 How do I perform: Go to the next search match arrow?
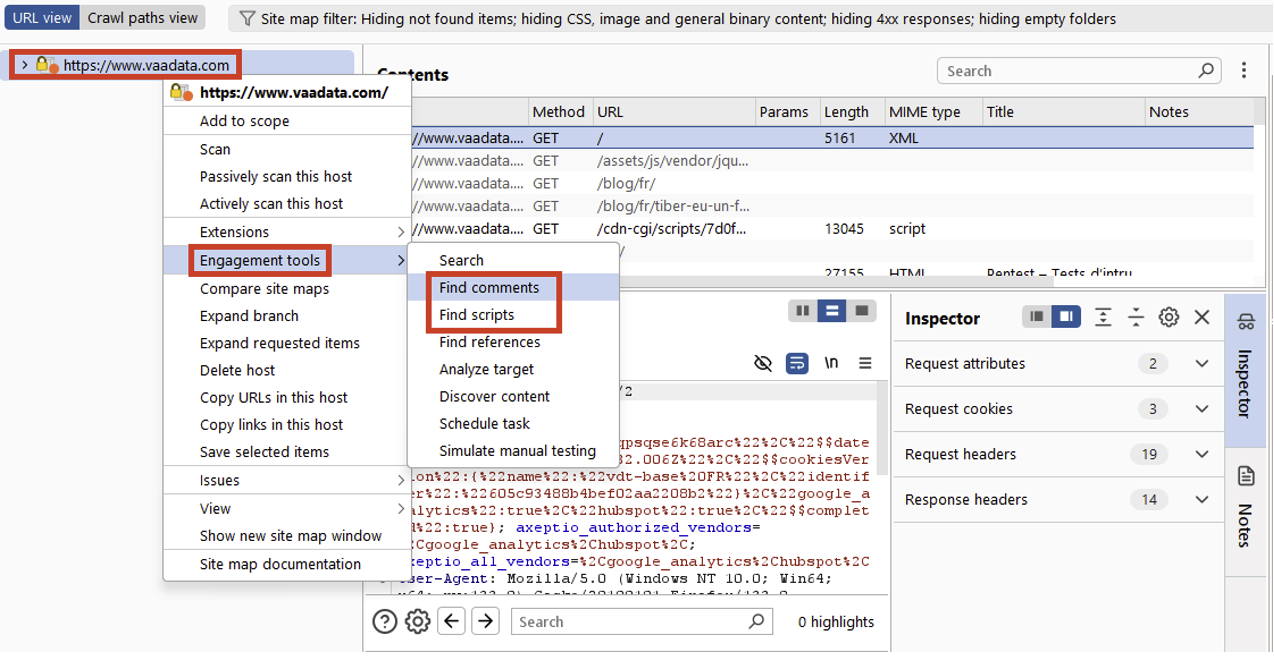[485, 621]
